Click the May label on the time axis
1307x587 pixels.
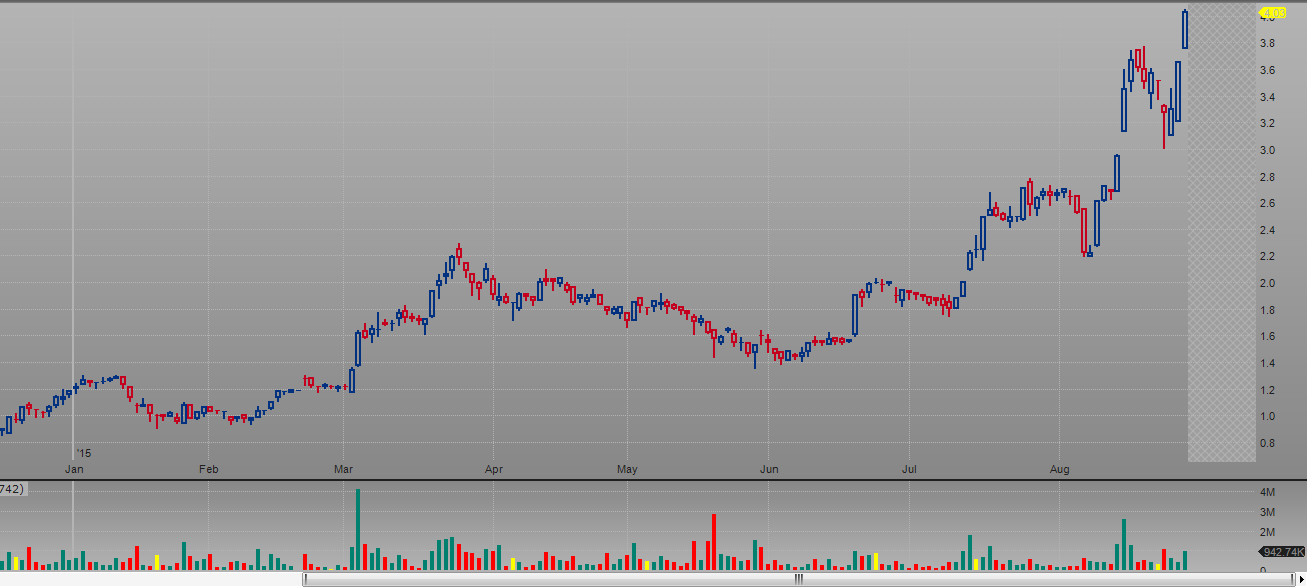pyautogui.click(x=627, y=468)
